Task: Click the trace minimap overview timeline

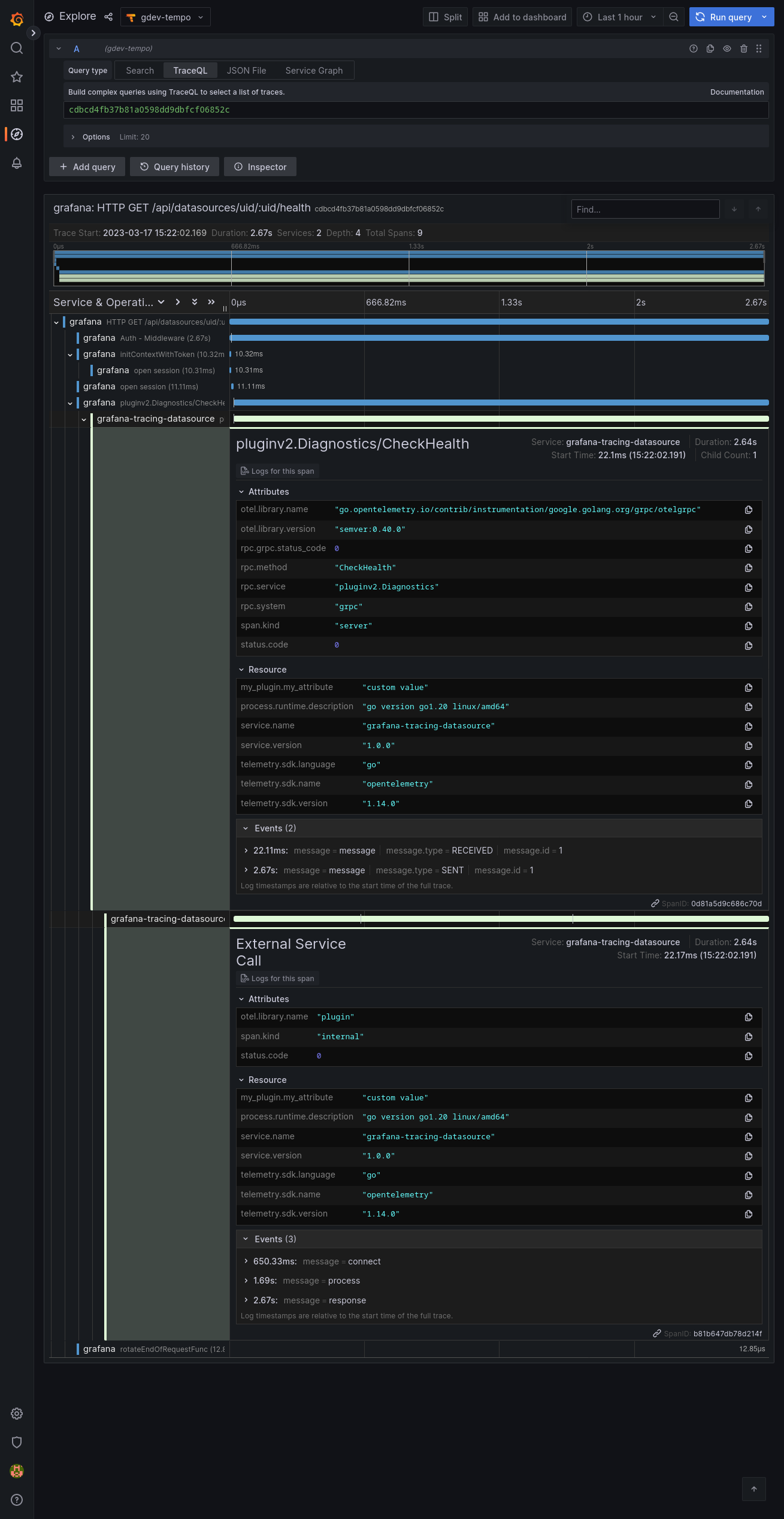Action: pyautogui.click(x=409, y=268)
